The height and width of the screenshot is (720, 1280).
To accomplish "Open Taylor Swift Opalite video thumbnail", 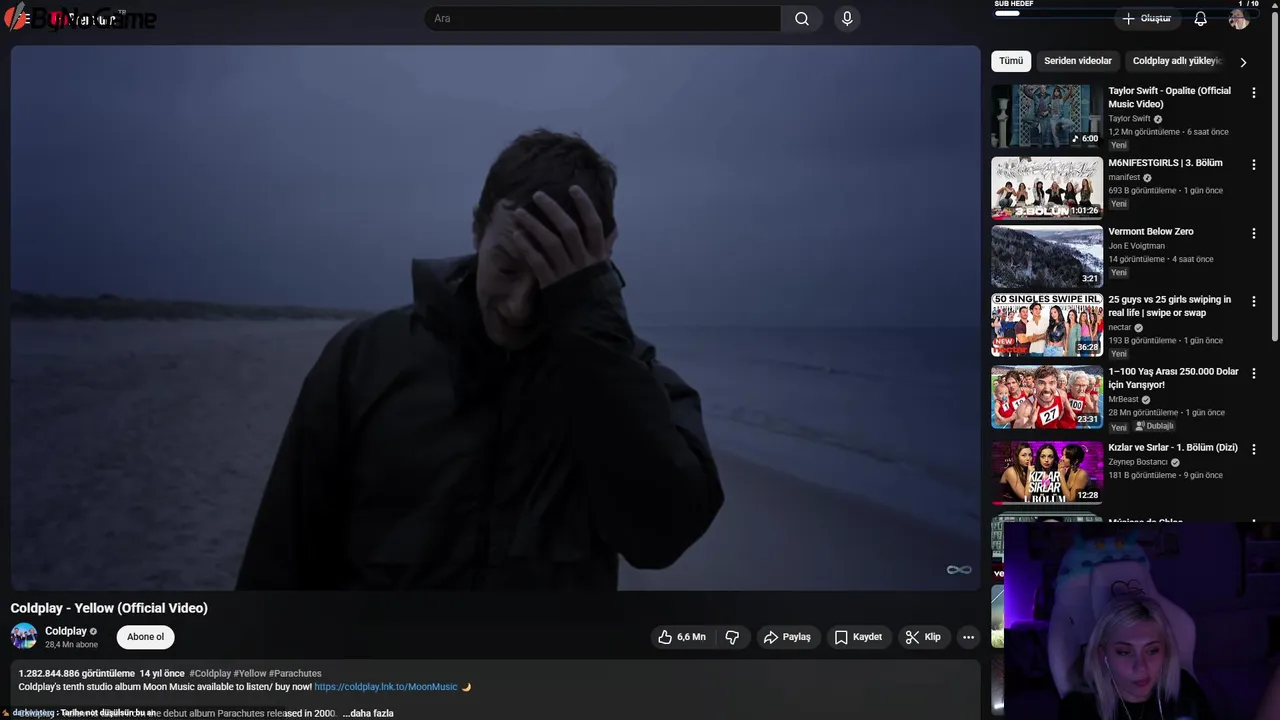I will (1047, 116).
